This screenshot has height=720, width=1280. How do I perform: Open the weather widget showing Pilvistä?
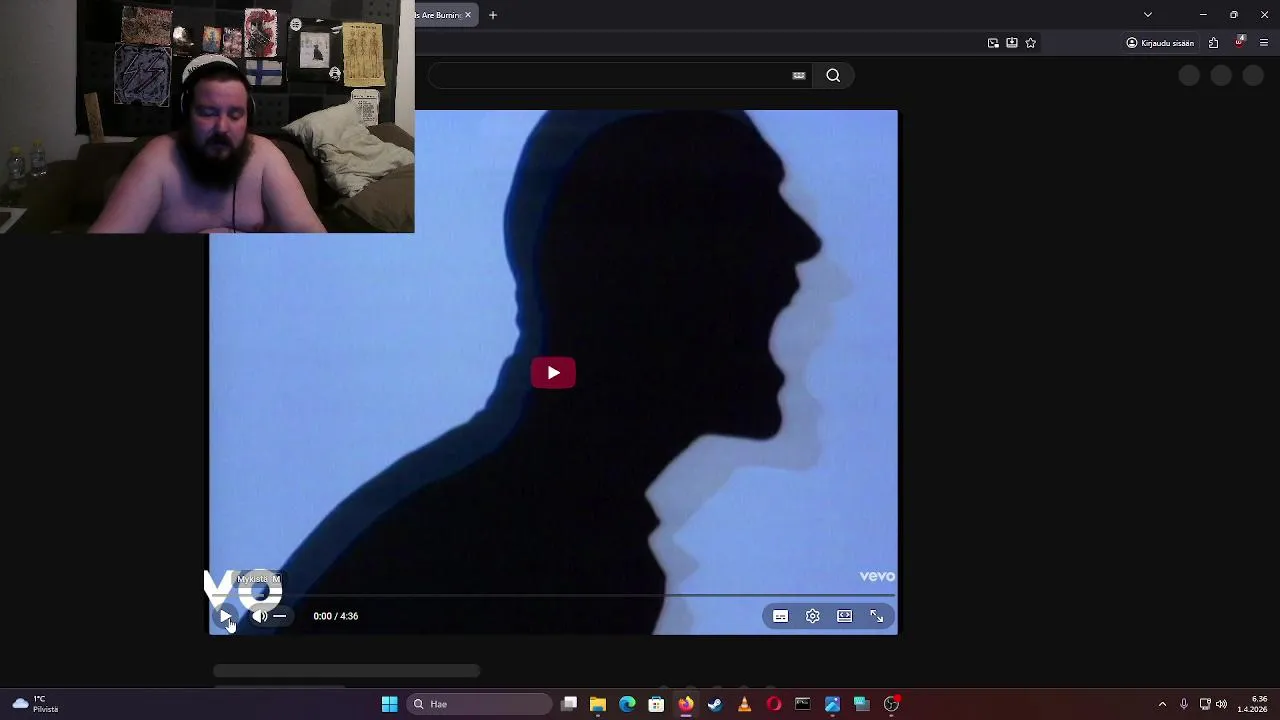click(x=36, y=704)
